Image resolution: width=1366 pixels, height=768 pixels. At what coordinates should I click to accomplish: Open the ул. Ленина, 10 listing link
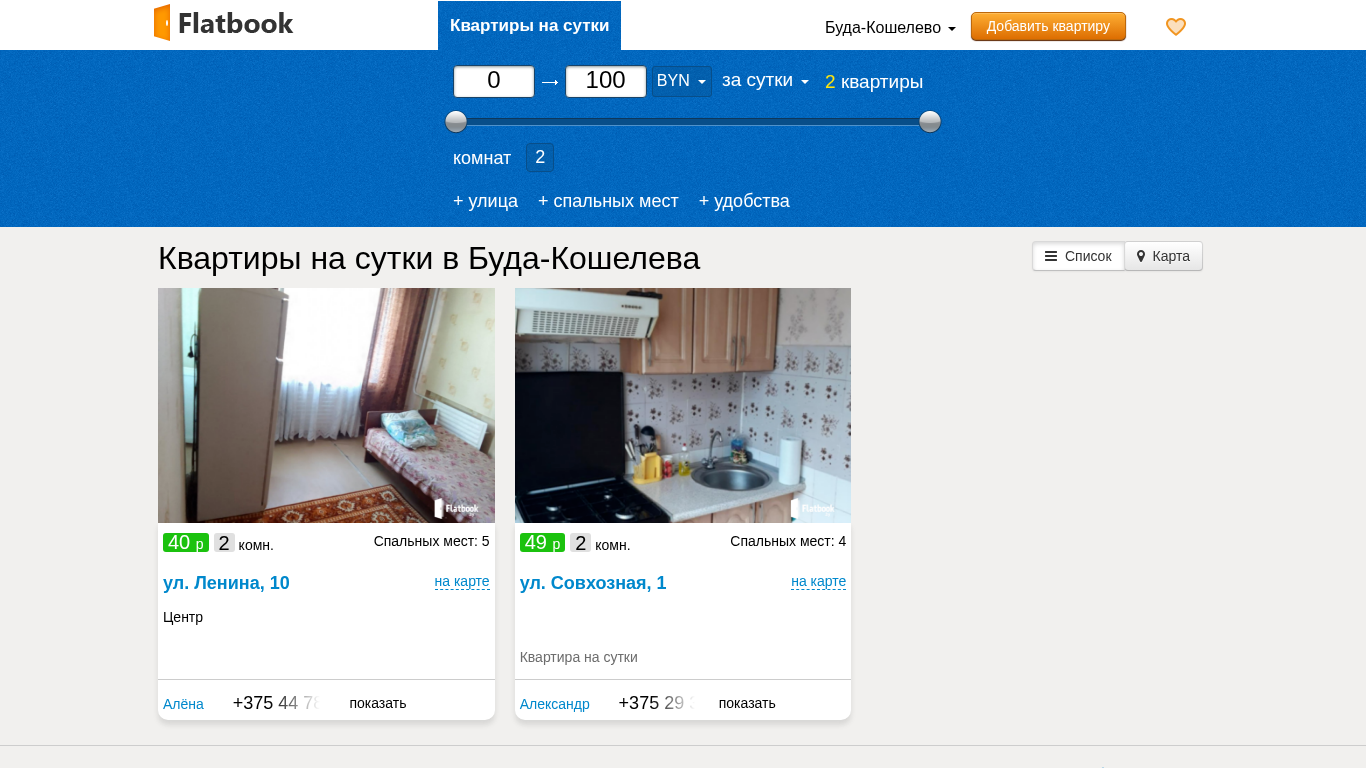pos(226,583)
